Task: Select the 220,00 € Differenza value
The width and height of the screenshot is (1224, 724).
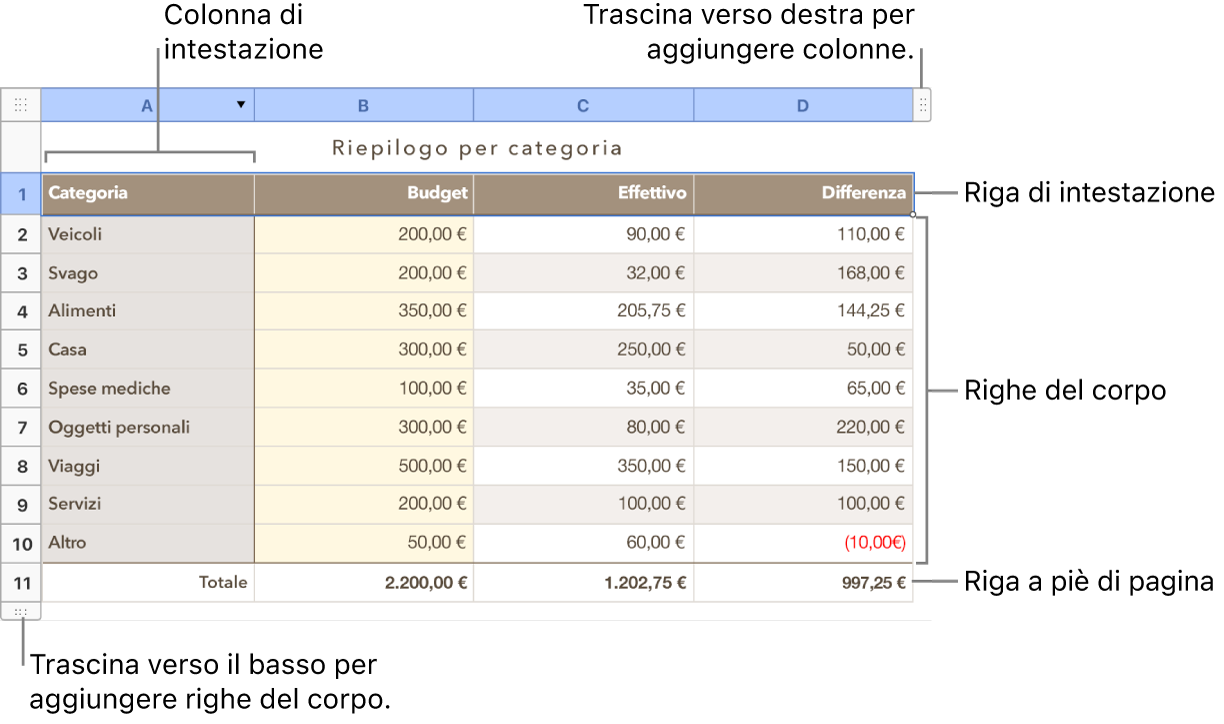Action: tap(803, 428)
